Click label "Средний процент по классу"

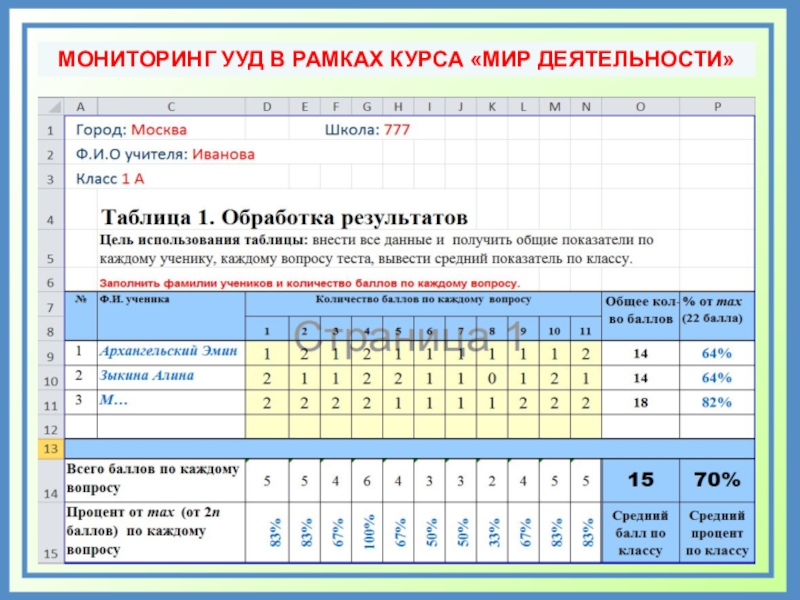click(x=717, y=533)
